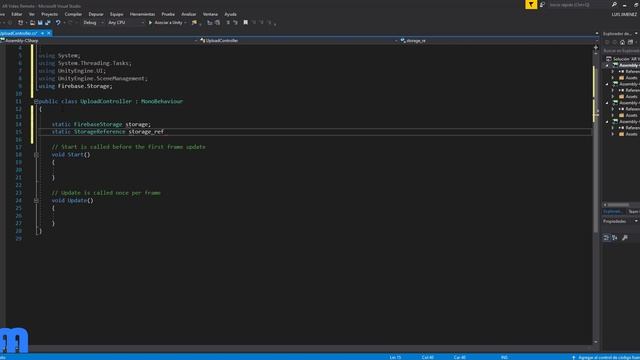Open the UploadController type navigation dropdown

(x=299, y=40)
